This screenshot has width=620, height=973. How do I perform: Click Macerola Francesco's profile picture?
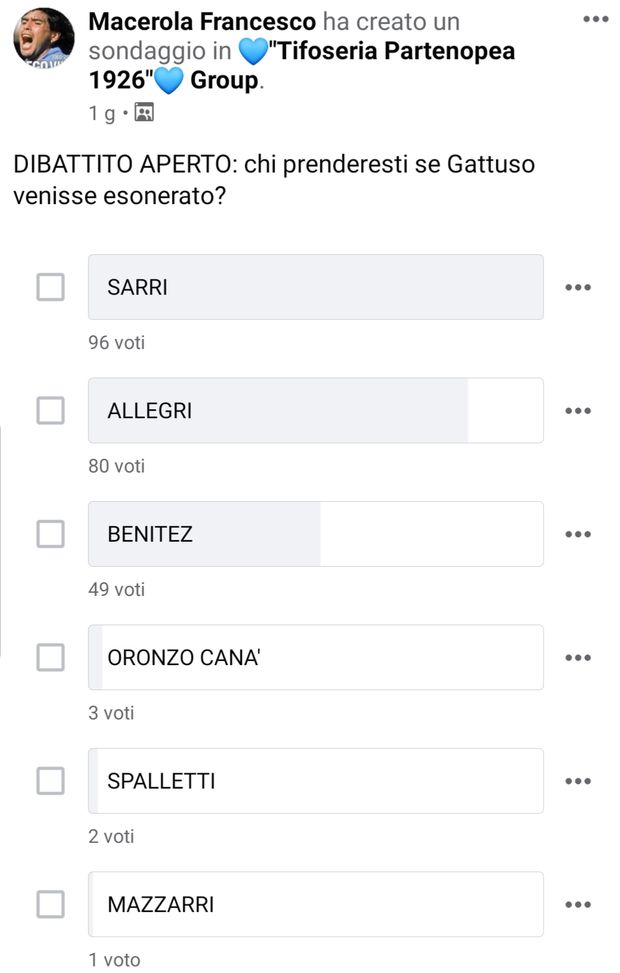tap(43, 38)
